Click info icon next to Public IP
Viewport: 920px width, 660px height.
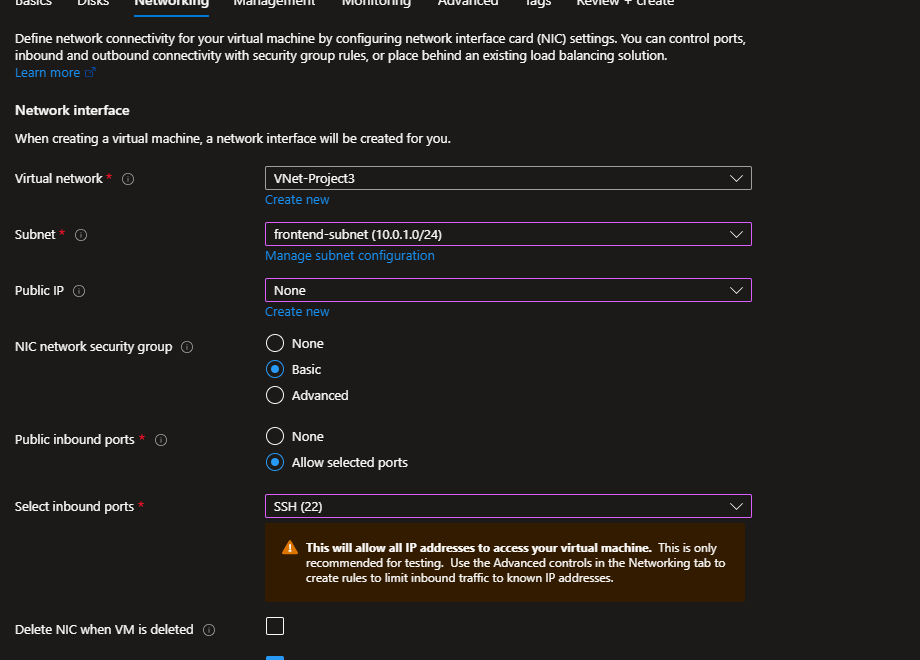point(79,291)
